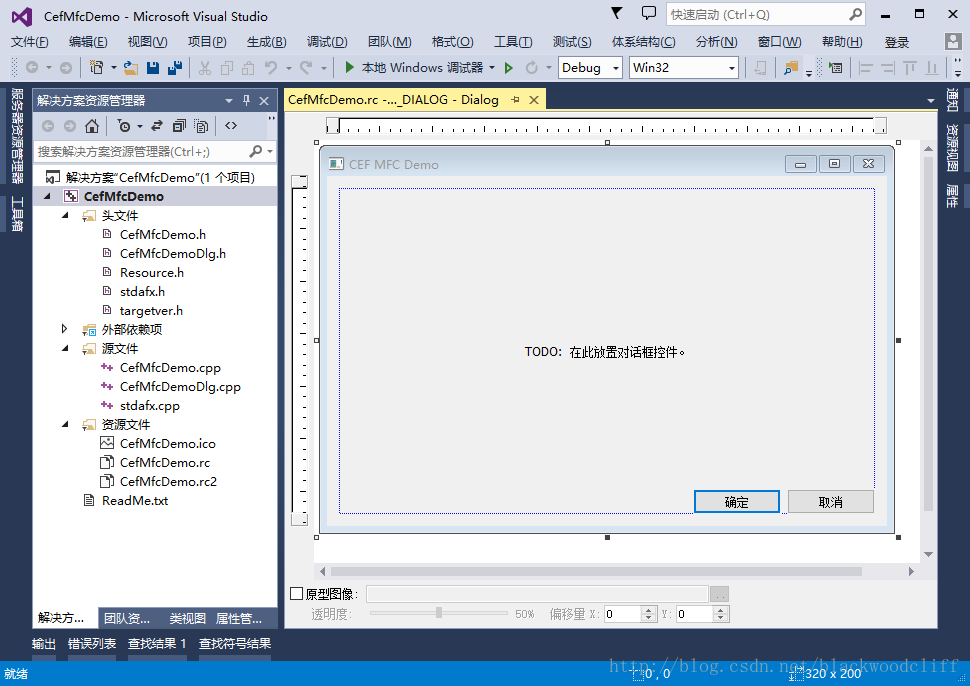Increase offset Y value with up arrow
The height and width of the screenshot is (686, 970).
(x=720, y=610)
